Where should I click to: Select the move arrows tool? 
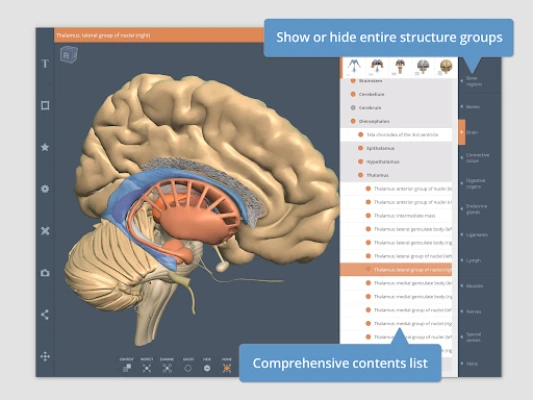(45, 356)
